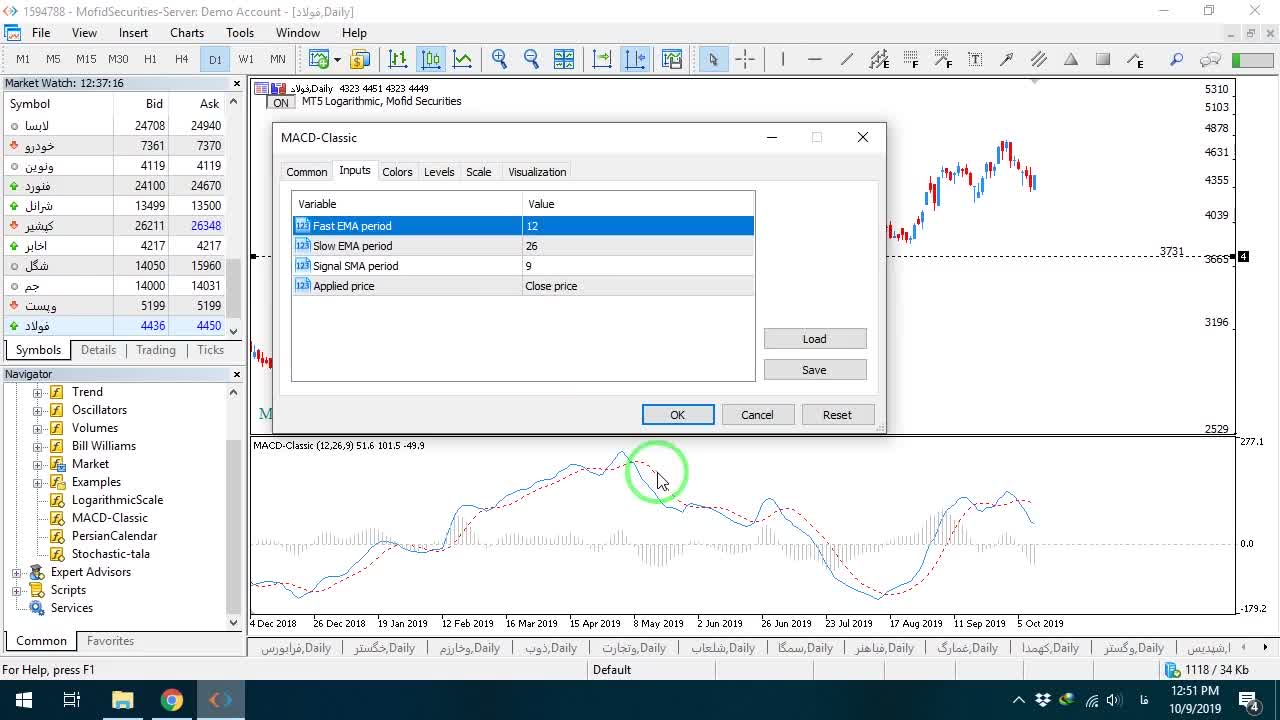
Task: Select the arrow object tool
Action: pos(1007,59)
